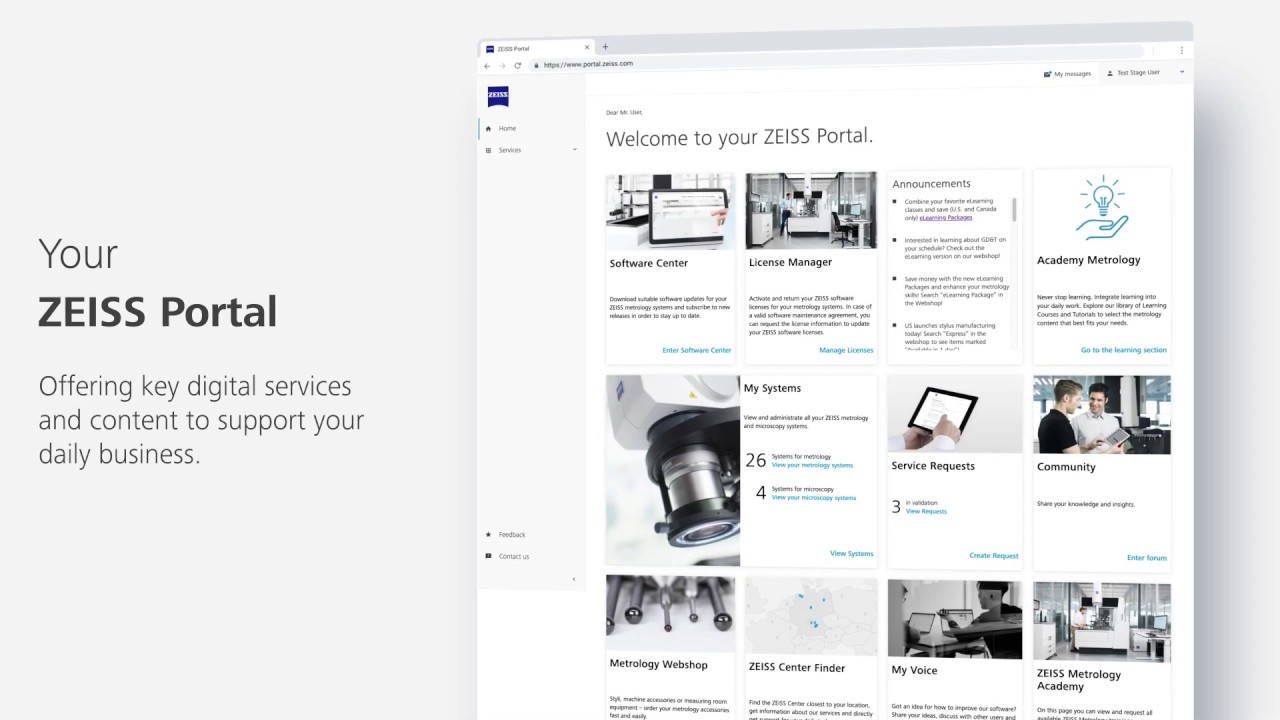Click the ZEISS Center Finder heading
Image resolution: width=1280 pixels, height=720 pixels.
tap(797, 668)
